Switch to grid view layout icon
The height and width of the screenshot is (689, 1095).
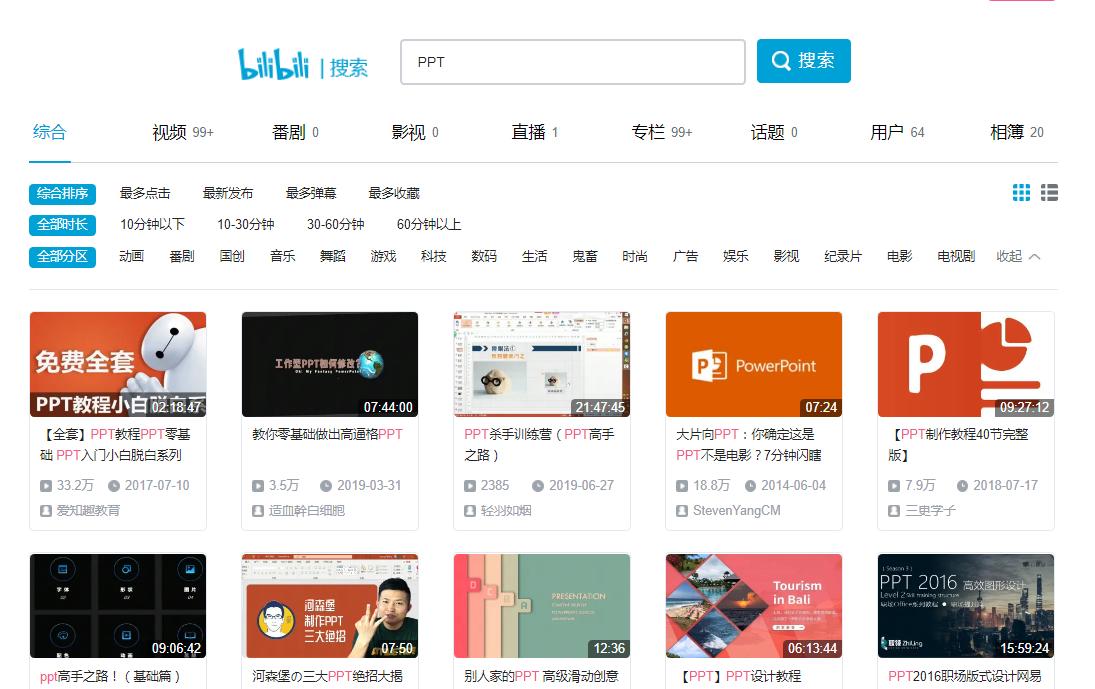click(x=1021, y=193)
